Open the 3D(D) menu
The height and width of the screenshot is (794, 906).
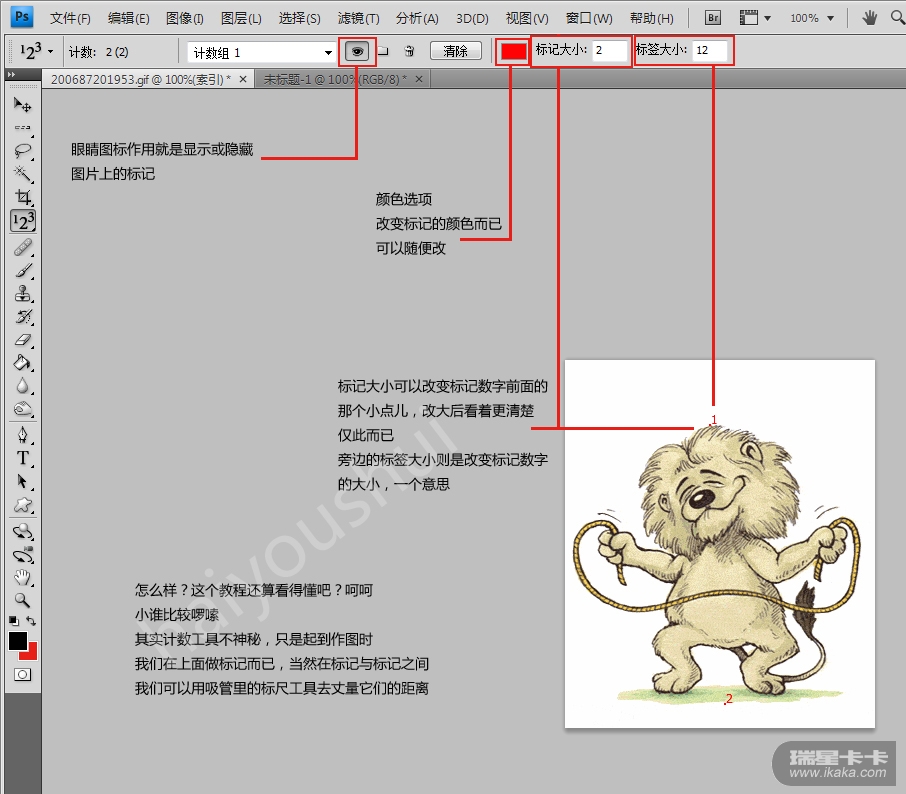click(472, 18)
